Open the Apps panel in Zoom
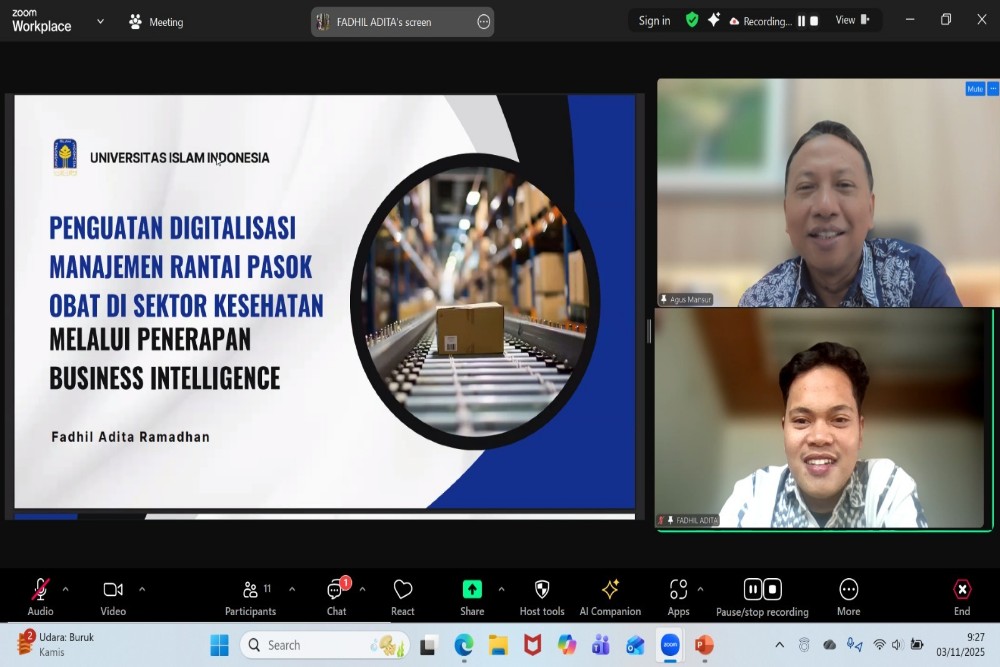Screen dimensions: 1000x667 (679, 589)
